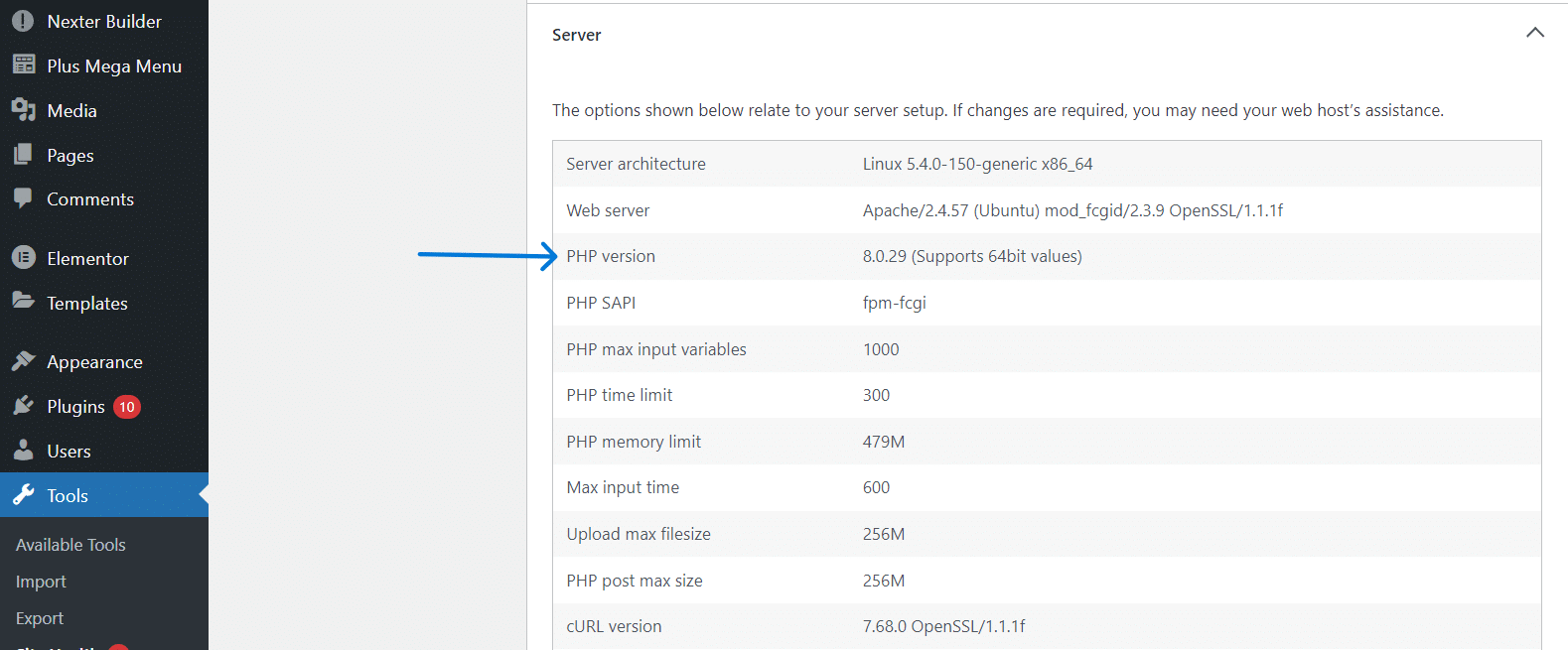Image resolution: width=1568 pixels, height=650 pixels.
Task: Select 256M beside Upload max filesize
Action: pyautogui.click(x=884, y=534)
